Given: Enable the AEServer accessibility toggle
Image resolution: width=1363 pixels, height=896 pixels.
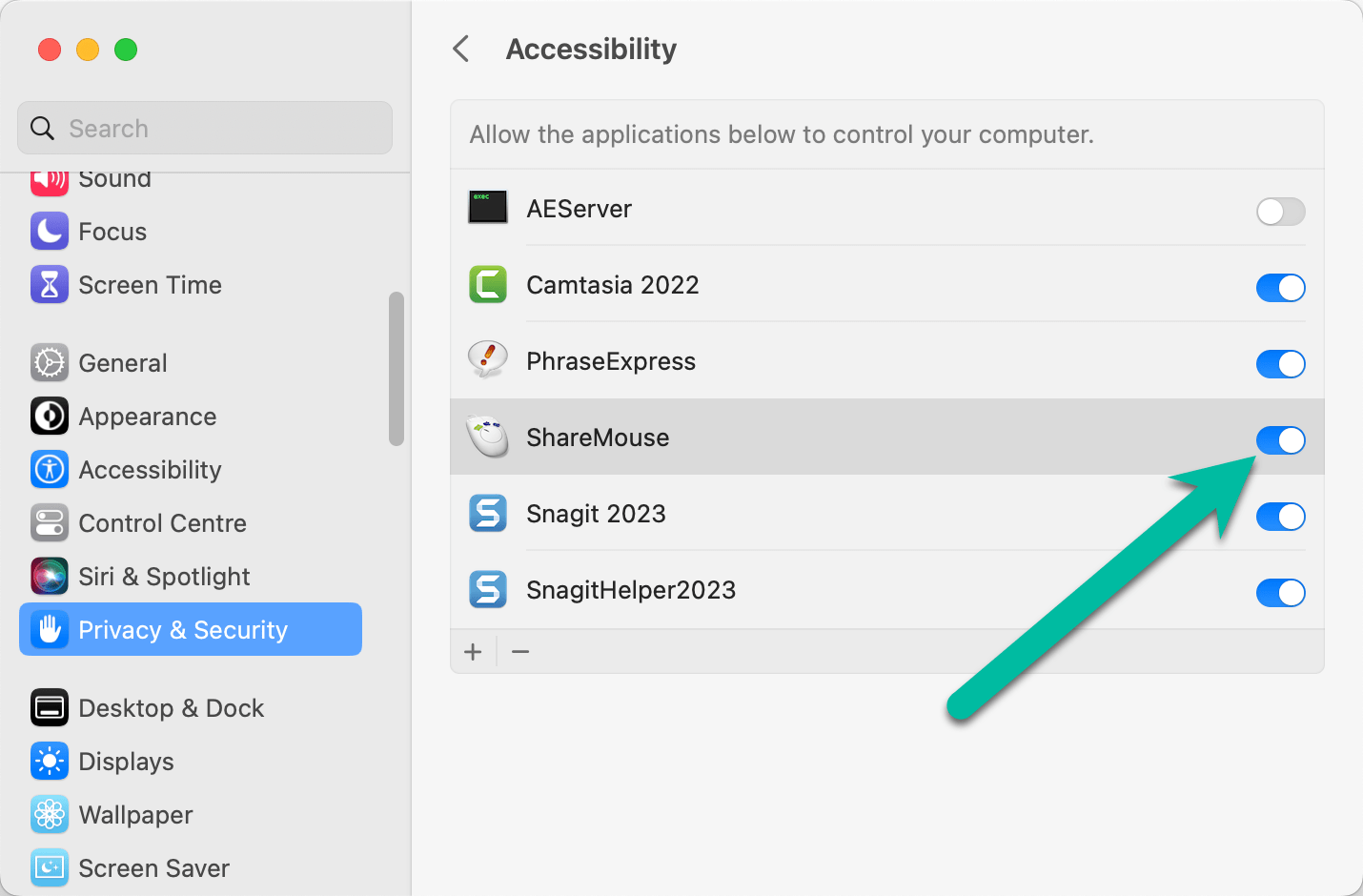Looking at the screenshot, I should tap(1280, 212).
